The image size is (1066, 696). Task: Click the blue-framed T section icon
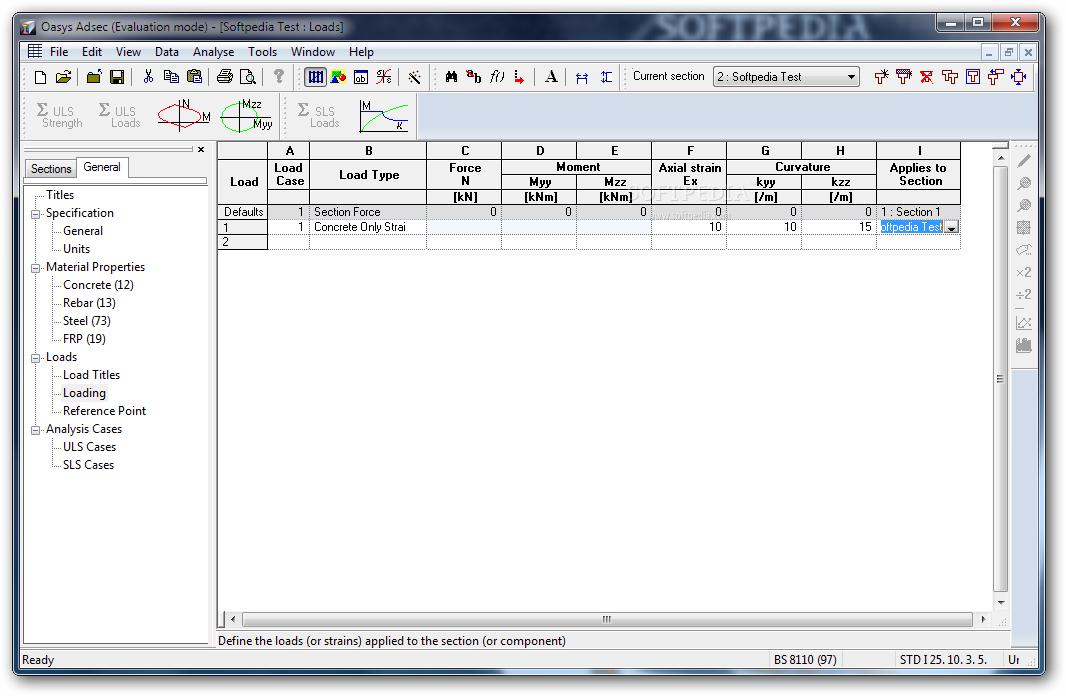(x=973, y=77)
